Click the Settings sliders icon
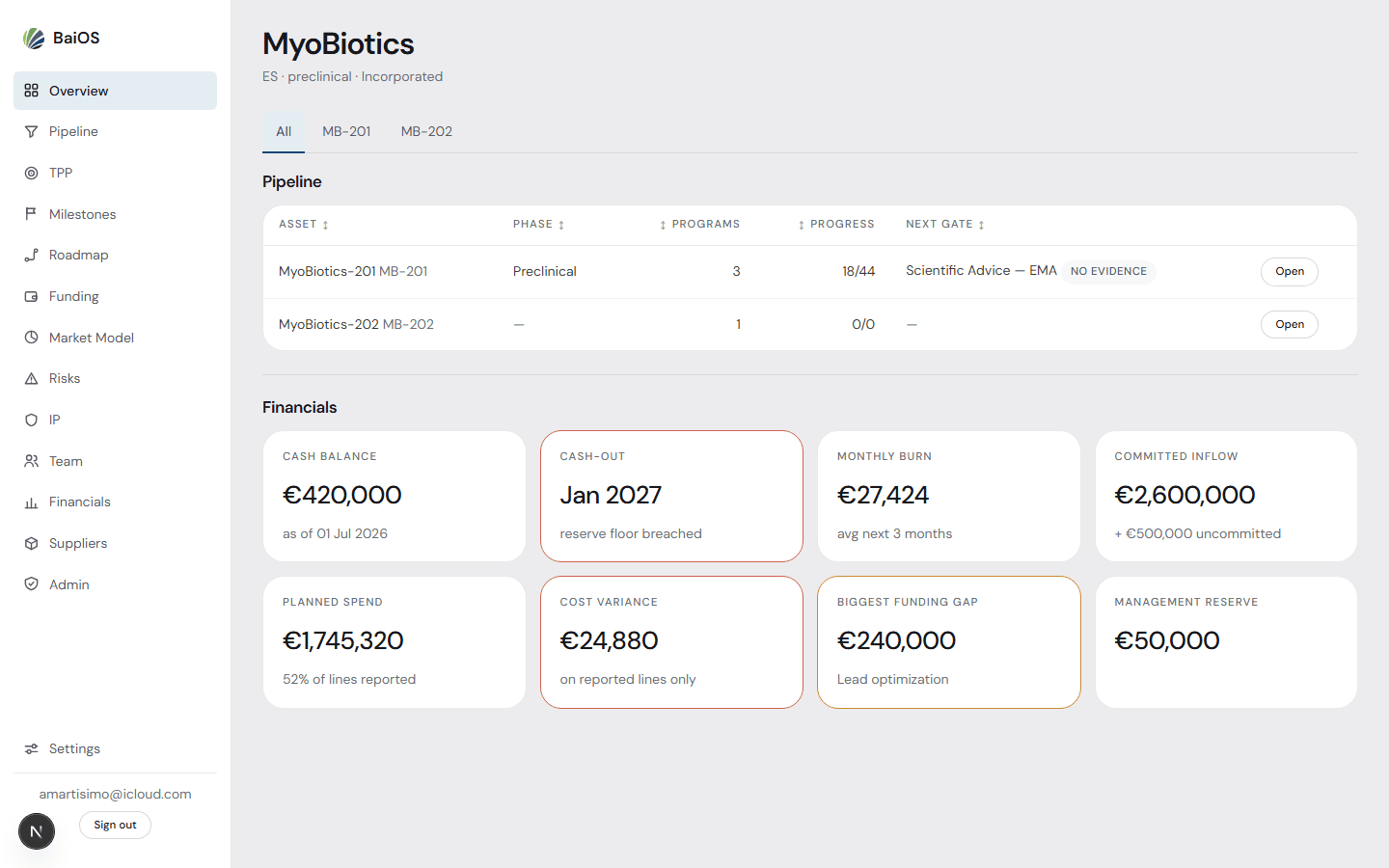 coord(31,748)
